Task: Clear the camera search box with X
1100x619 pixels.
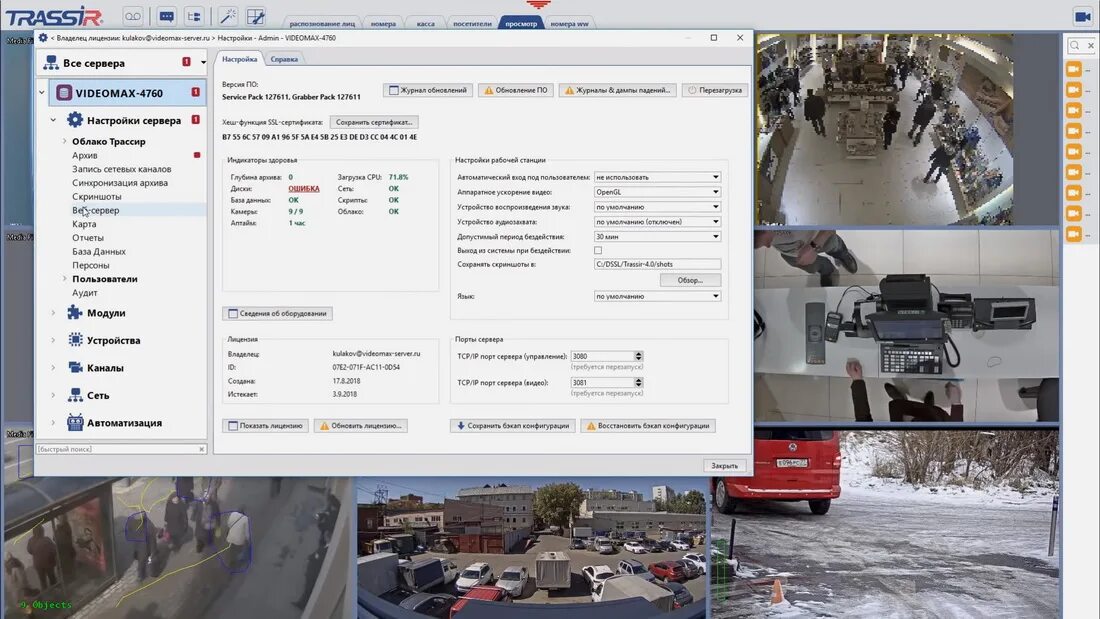Action: (x=1090, y=46)
